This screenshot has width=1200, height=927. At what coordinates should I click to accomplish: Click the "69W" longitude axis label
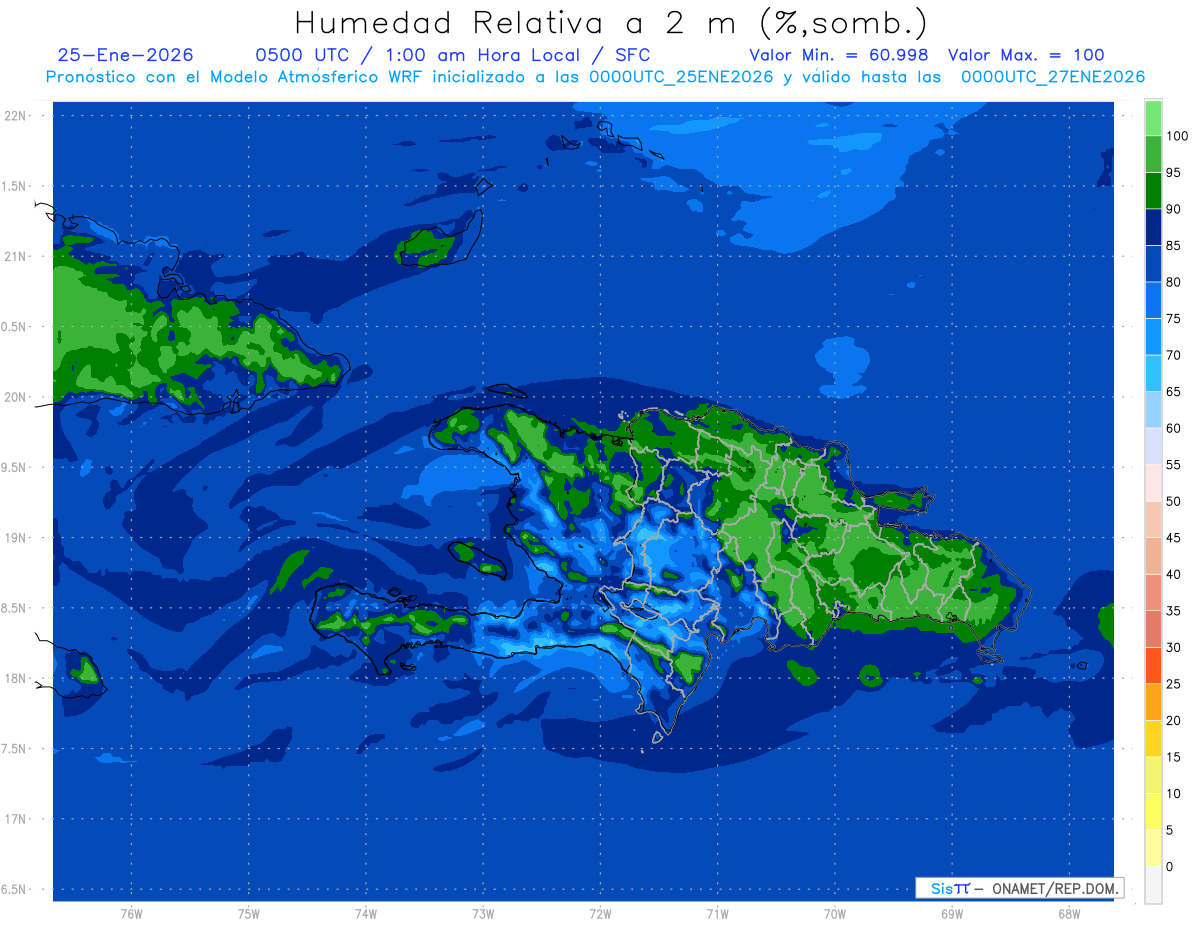(x=952, y=913)
